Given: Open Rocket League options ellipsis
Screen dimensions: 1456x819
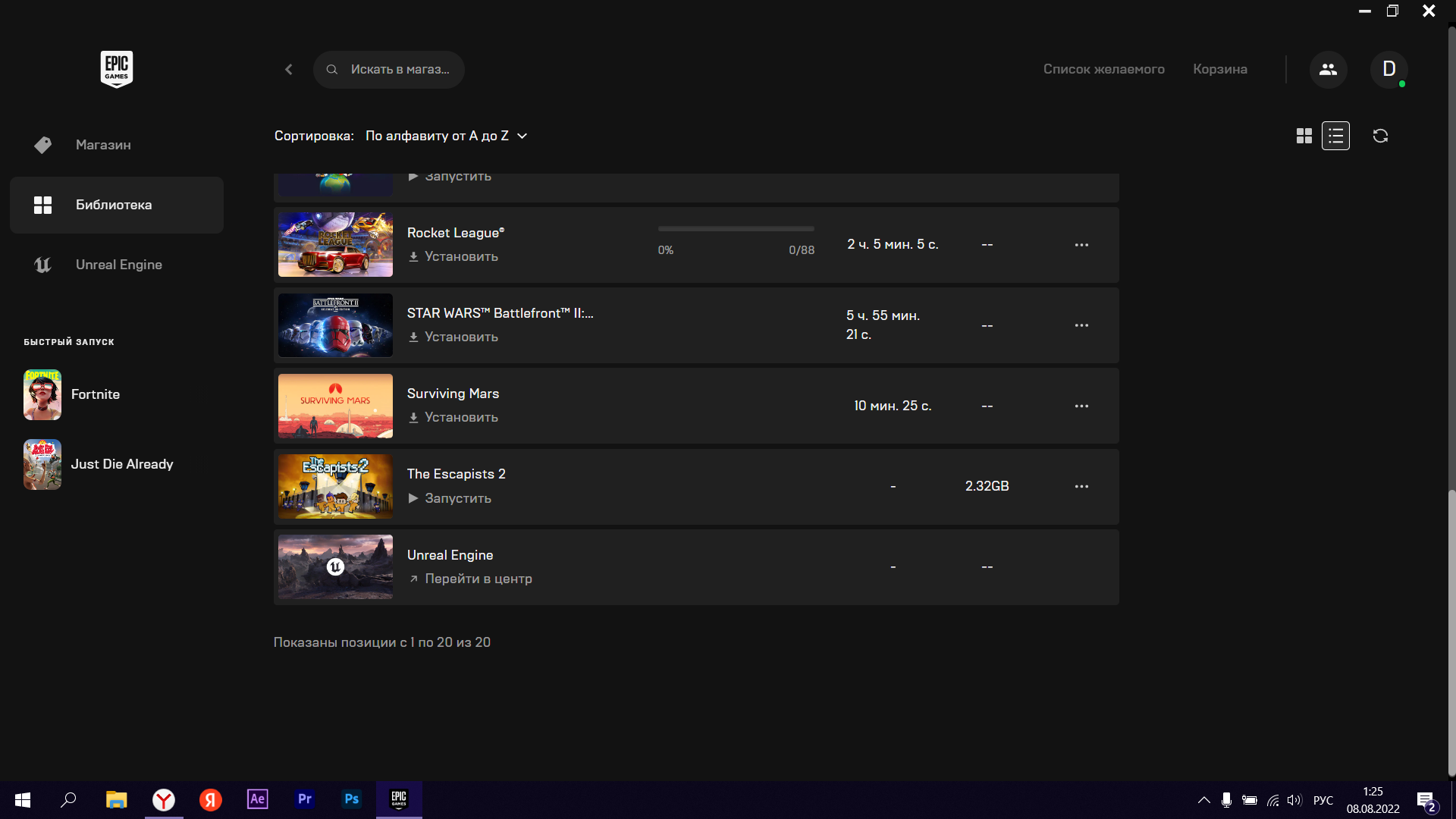Looking at the screenshot, I should [x=1081, y=244].
